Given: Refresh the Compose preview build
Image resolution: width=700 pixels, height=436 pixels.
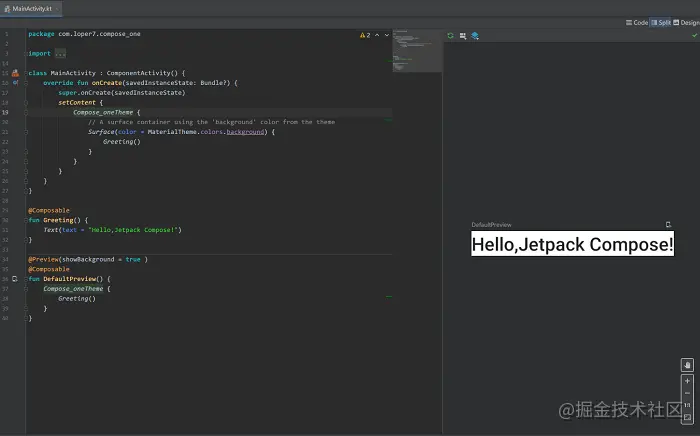Looking at the screenshot, I should (x=450, y=36).
